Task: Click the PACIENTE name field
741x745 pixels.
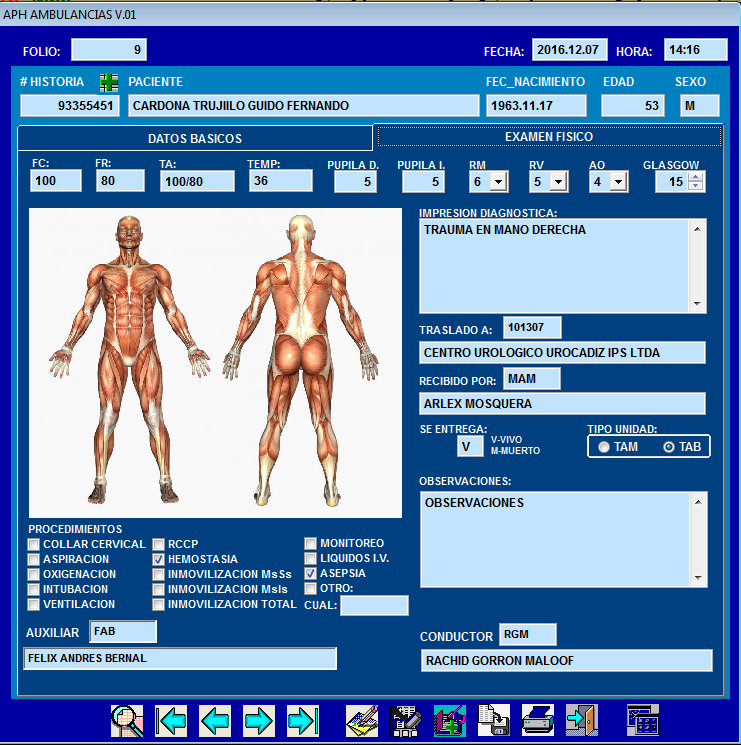Action: point(304,105)
